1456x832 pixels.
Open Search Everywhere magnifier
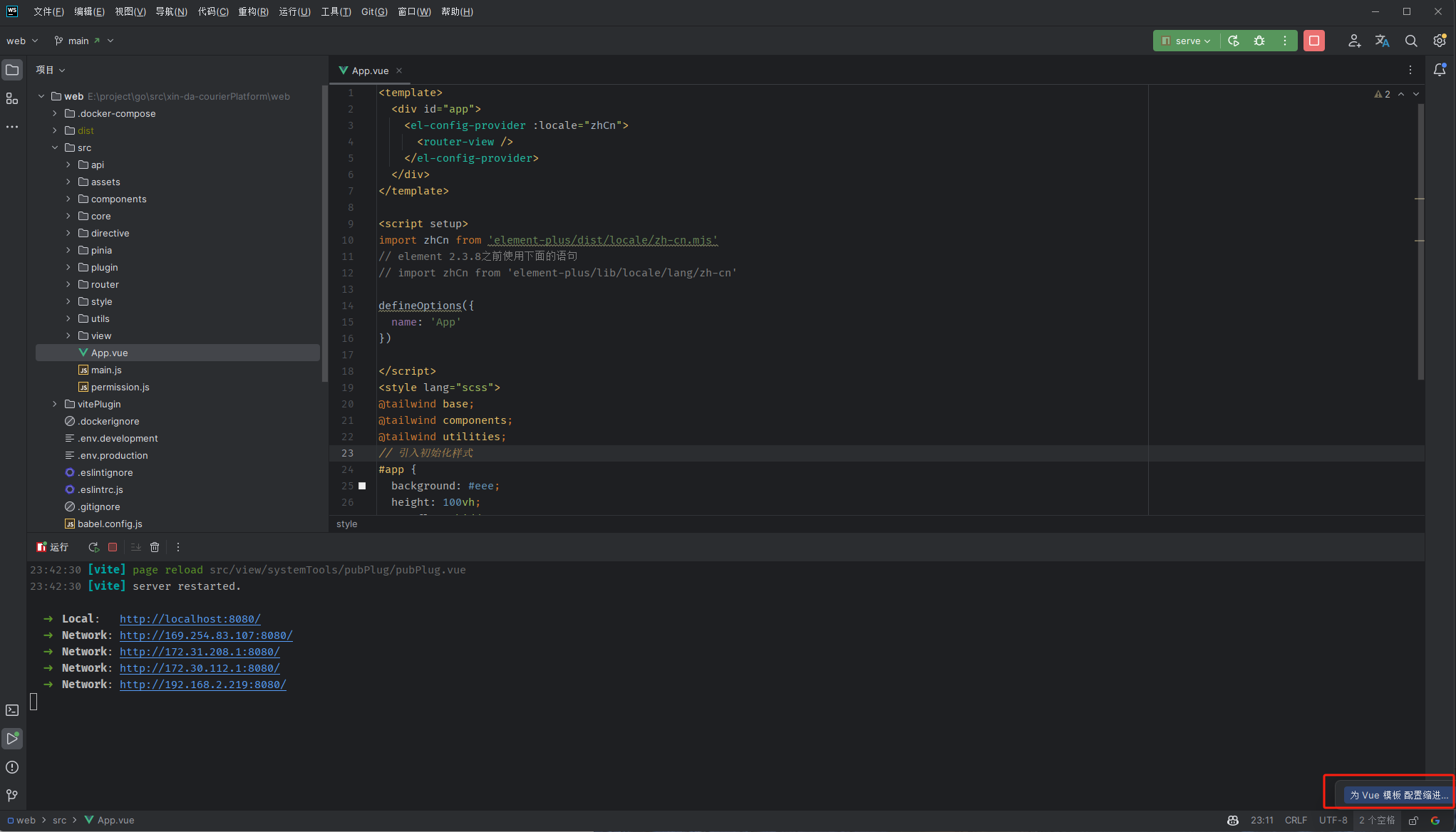tap(1411, 41)
